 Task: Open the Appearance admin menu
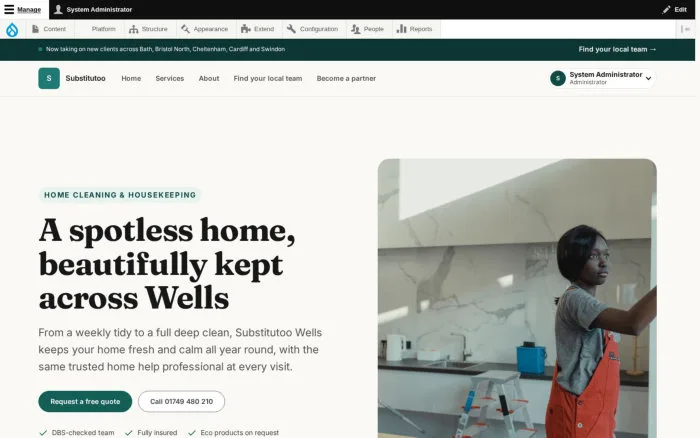tap(205, 29)
